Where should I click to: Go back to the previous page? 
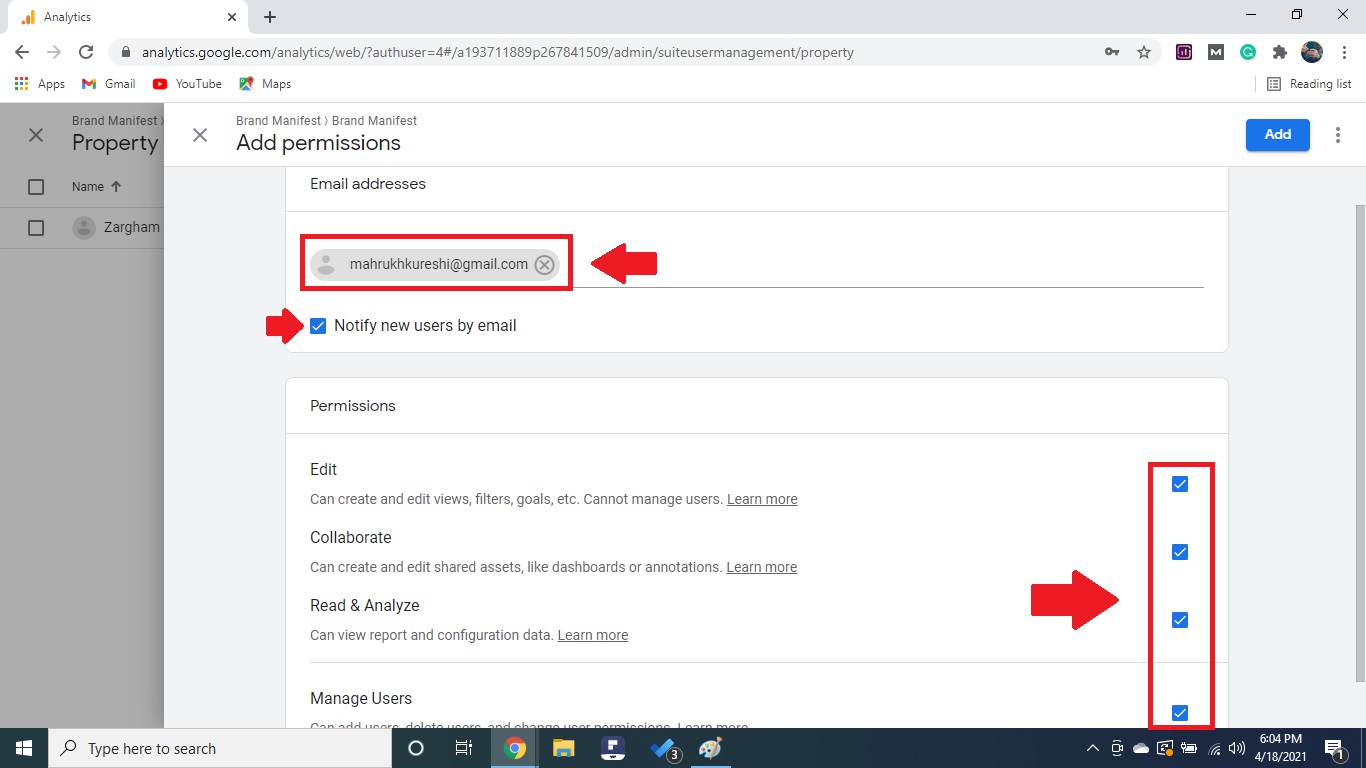(22, 52)
